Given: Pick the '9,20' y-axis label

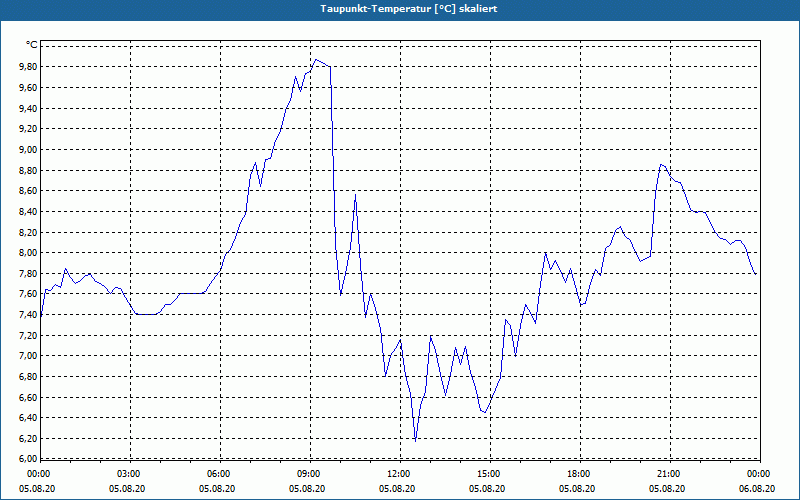Looking at the screenshot, I should tap(29, 129).
